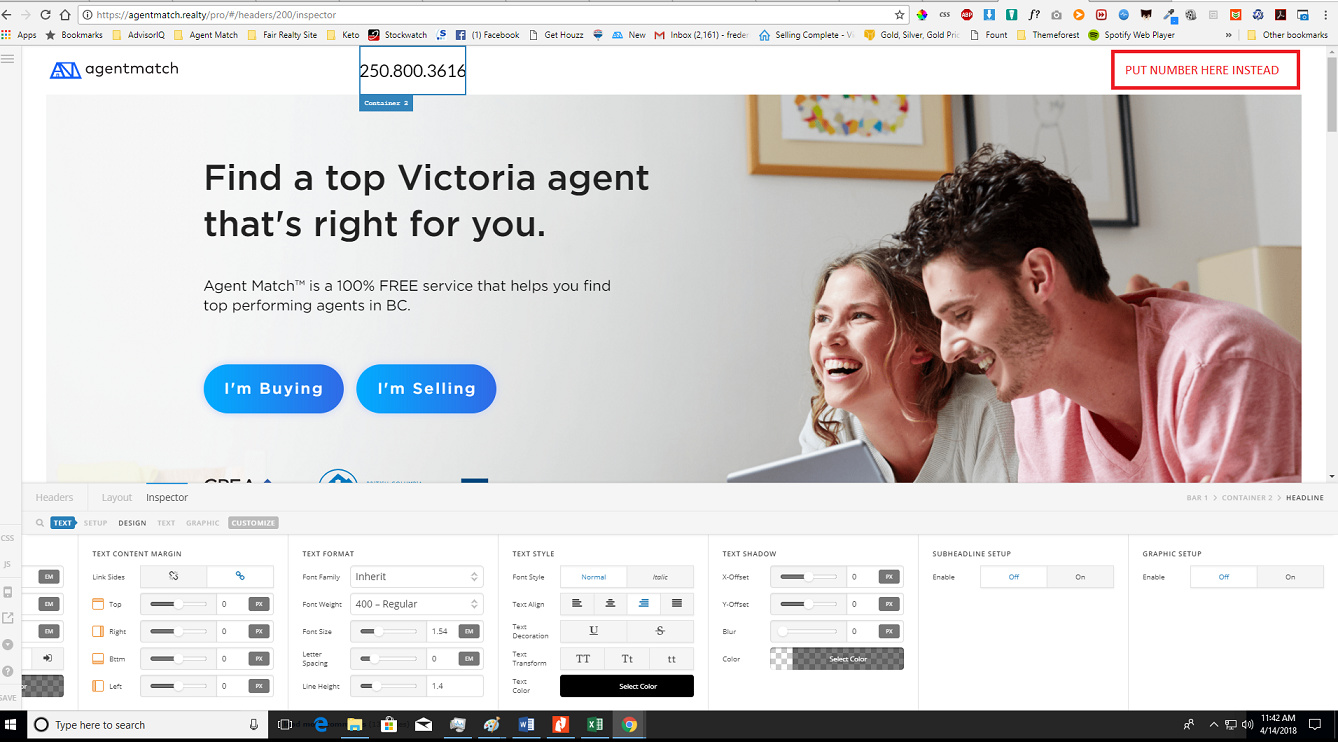Open the Headers tab
This screenshot has height=742, width=1338.
[x=54, y=497]
